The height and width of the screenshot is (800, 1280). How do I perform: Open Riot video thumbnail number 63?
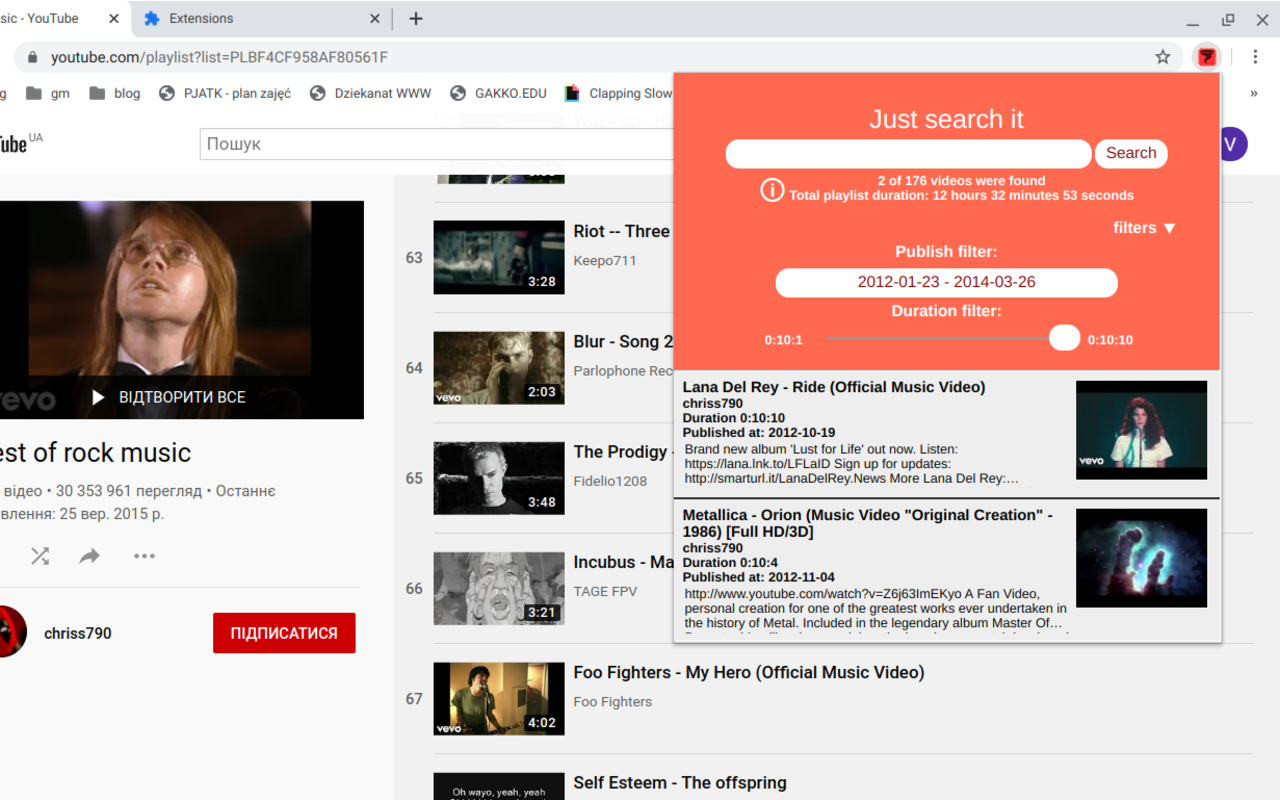(x=499, y=257)
